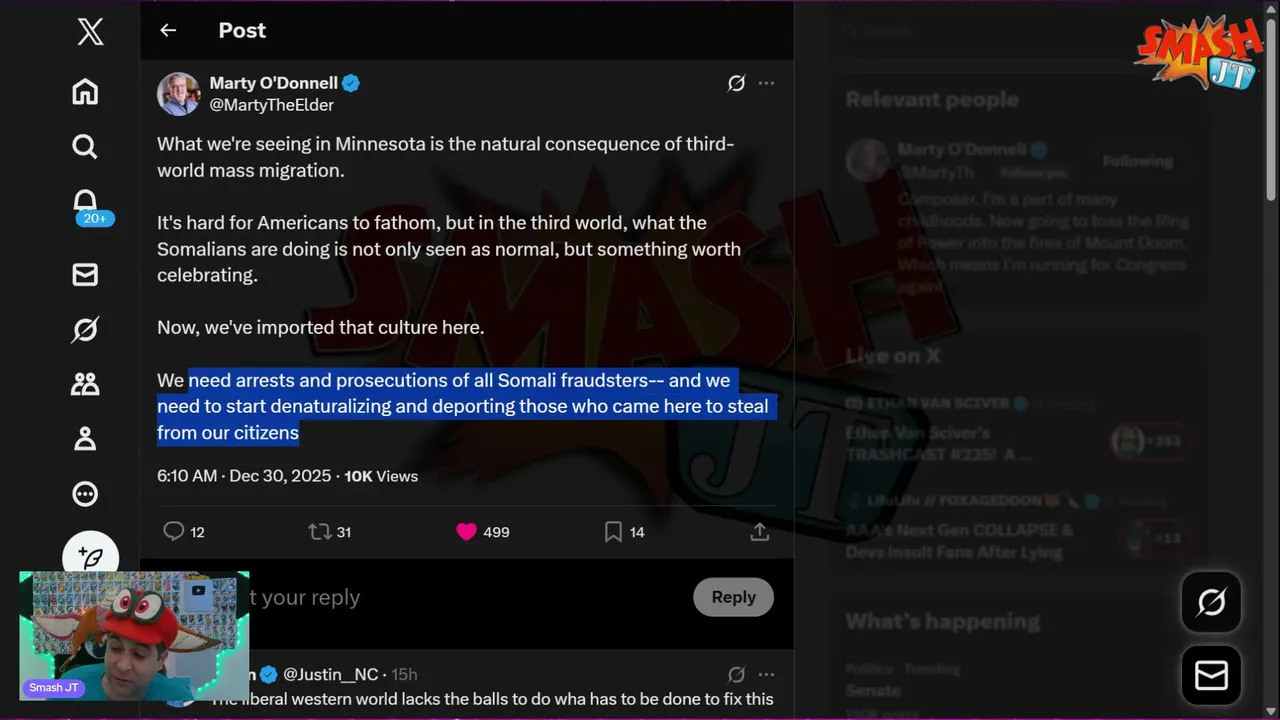Open Direct Messages in the sidebar

click(x=85, y=275)
